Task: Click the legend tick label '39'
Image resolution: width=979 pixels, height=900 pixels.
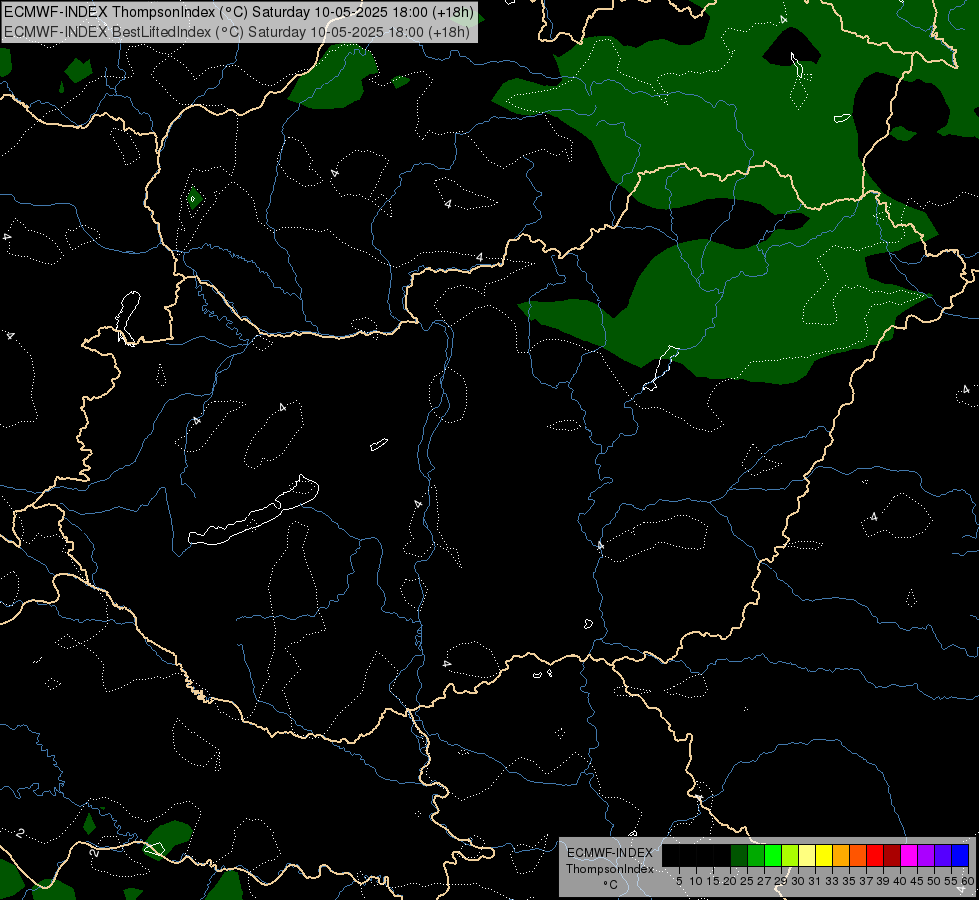Action: (x=883, y=881)
